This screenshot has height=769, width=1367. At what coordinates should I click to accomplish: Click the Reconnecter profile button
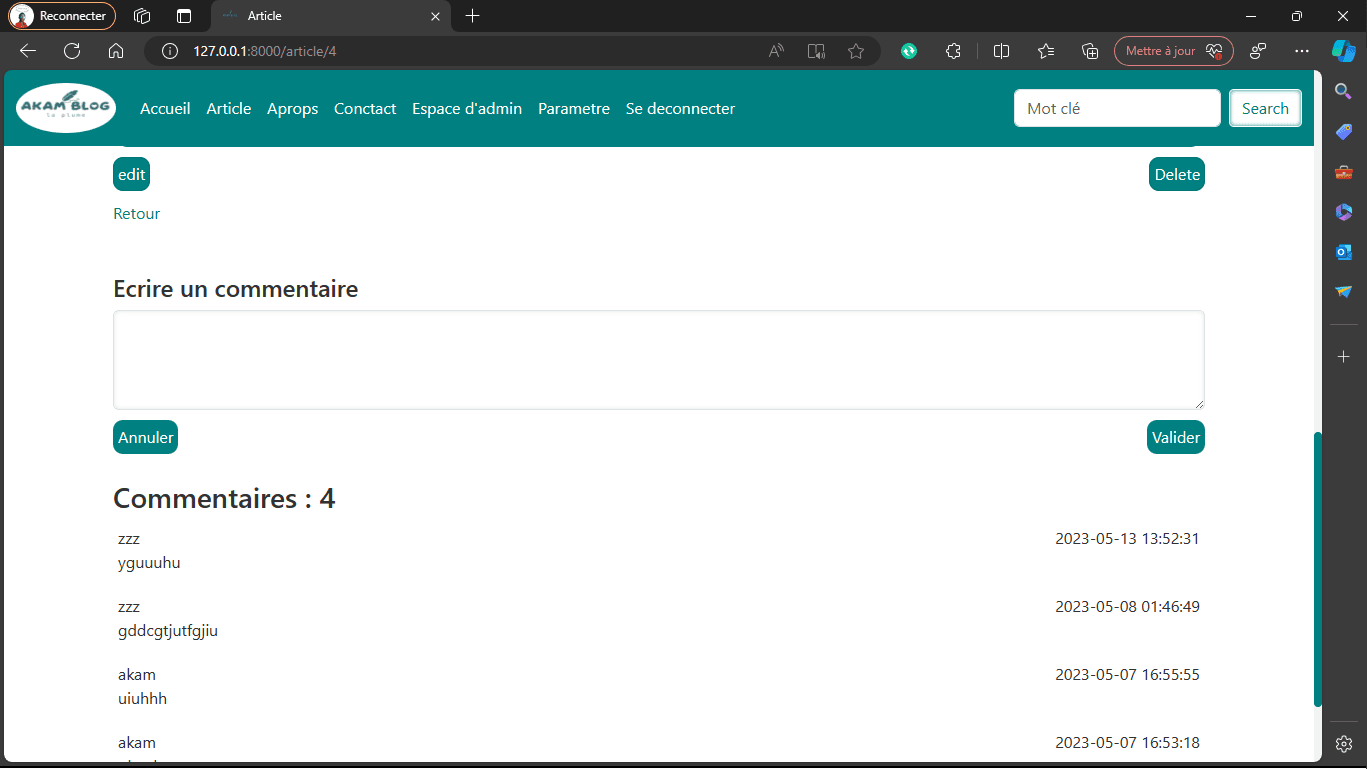(x=62, y=16)
